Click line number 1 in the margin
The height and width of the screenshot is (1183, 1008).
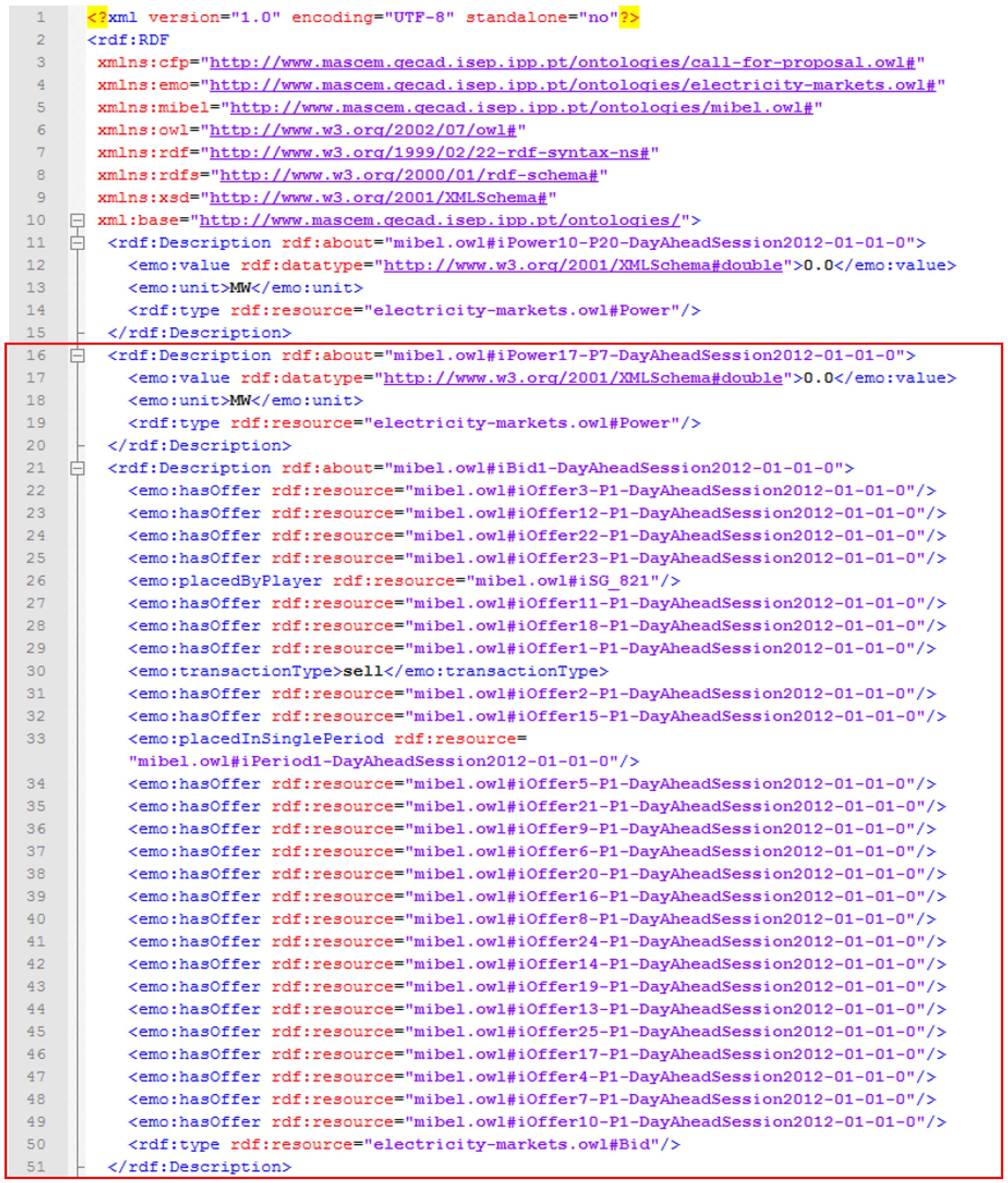point(41,18)
